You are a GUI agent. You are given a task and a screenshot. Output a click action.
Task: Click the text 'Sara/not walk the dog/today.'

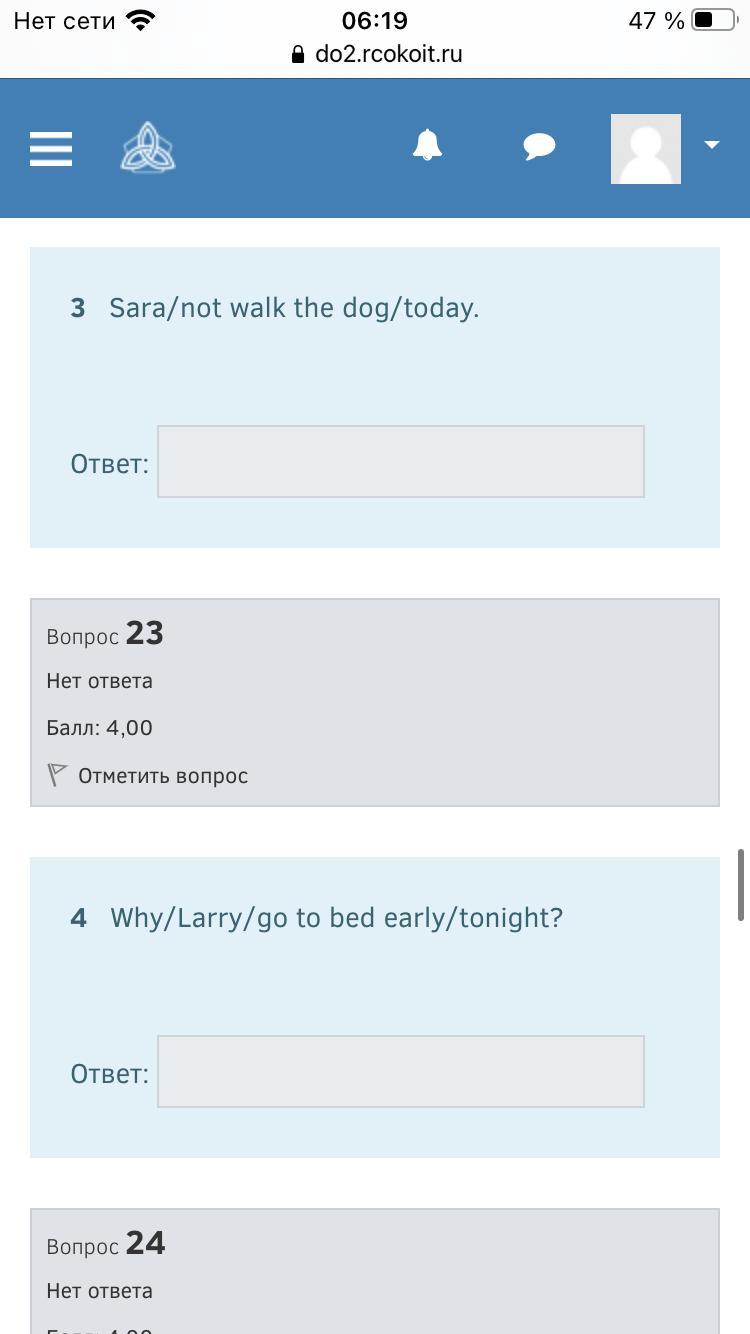294,308
